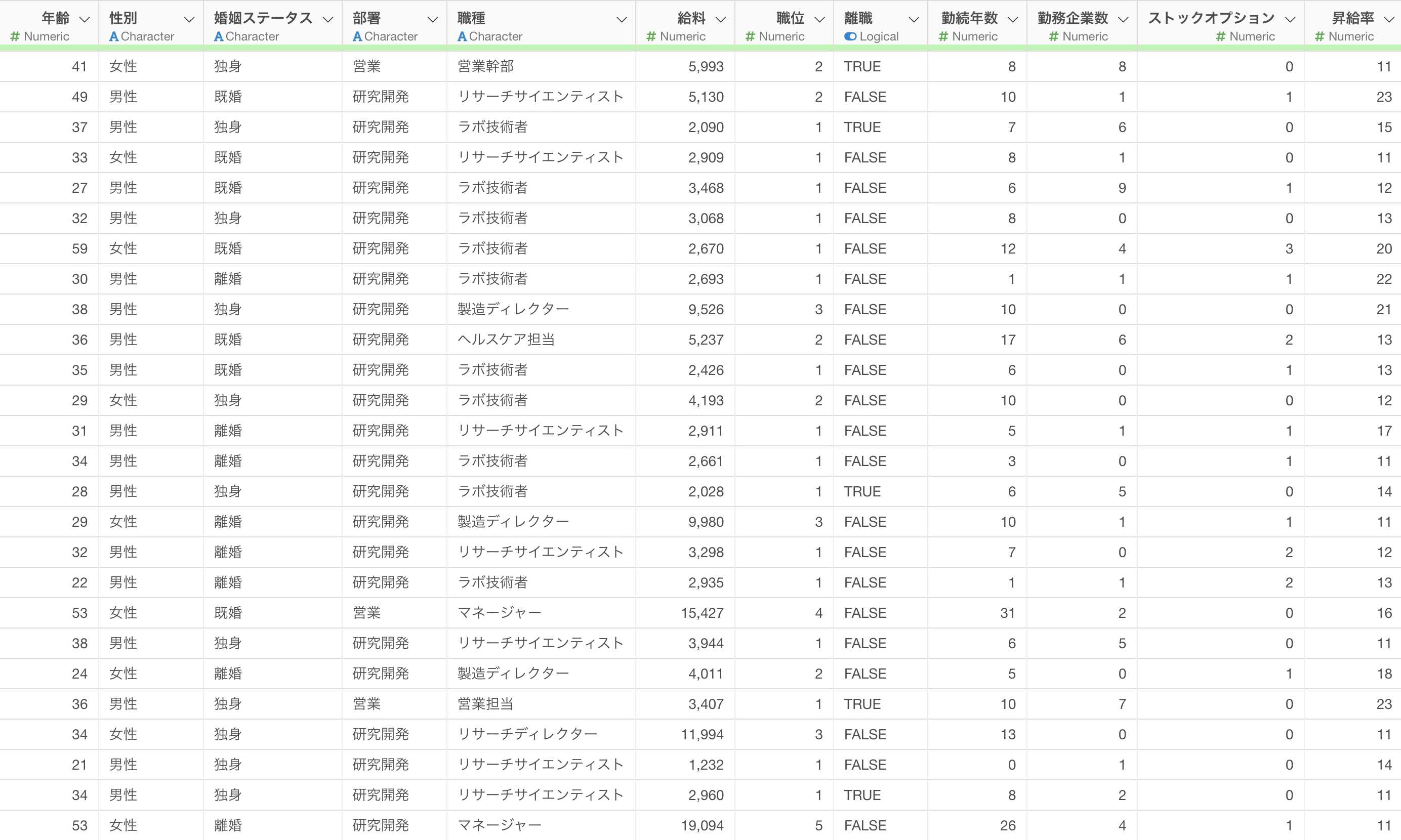Image resolution: width=1401 pixels, height=840 pixels.
Task: Click the リサーチディレクター cell
Action: point(527,734)
